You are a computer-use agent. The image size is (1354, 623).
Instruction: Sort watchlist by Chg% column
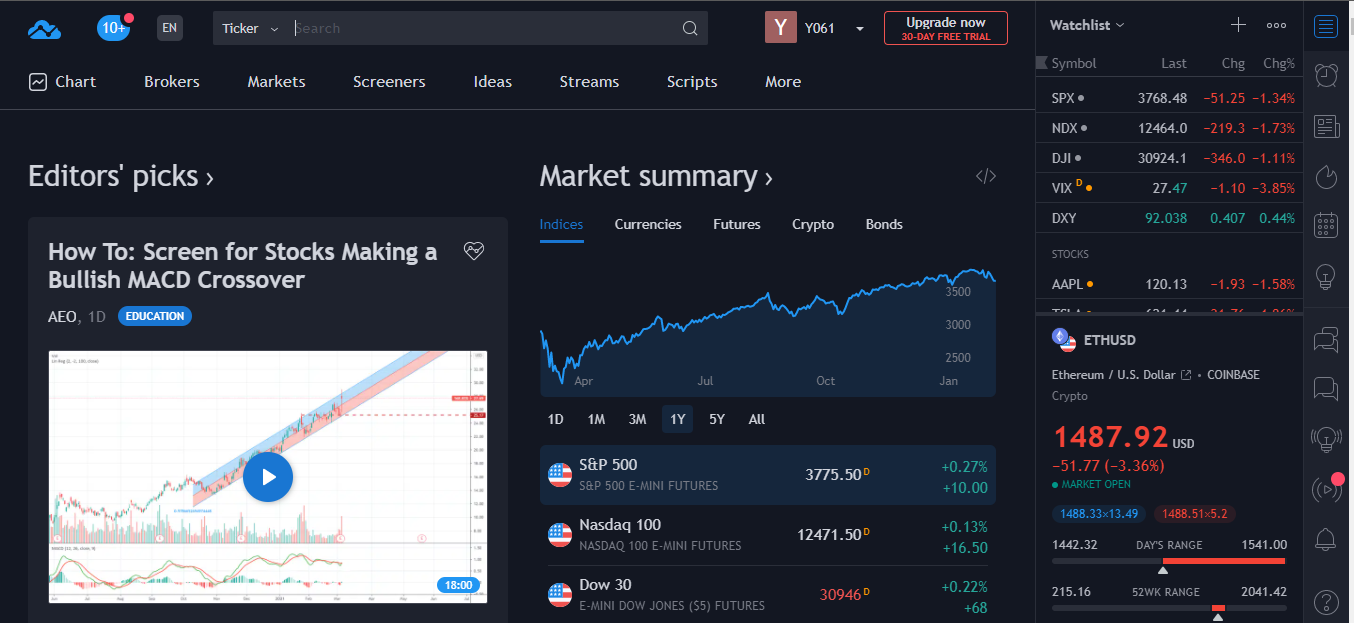[1279, 63]
